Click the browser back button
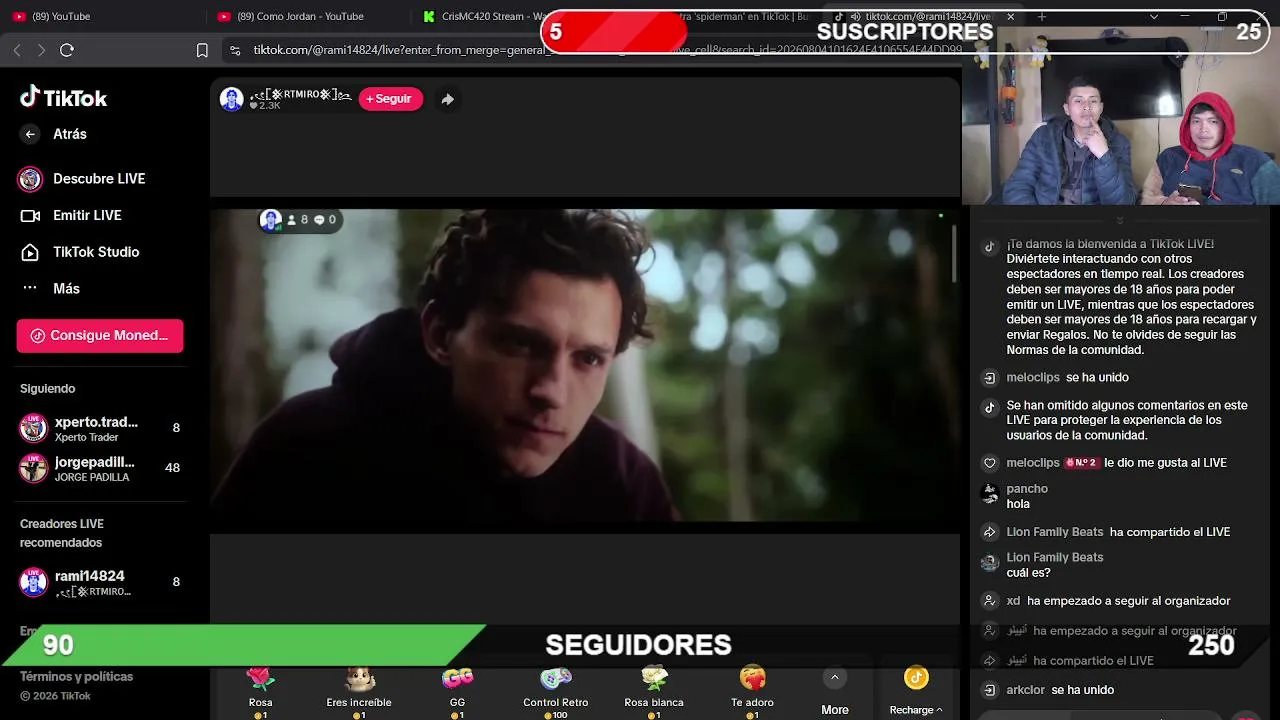Viewport: 1280px width, 720px height. (17, 50)
